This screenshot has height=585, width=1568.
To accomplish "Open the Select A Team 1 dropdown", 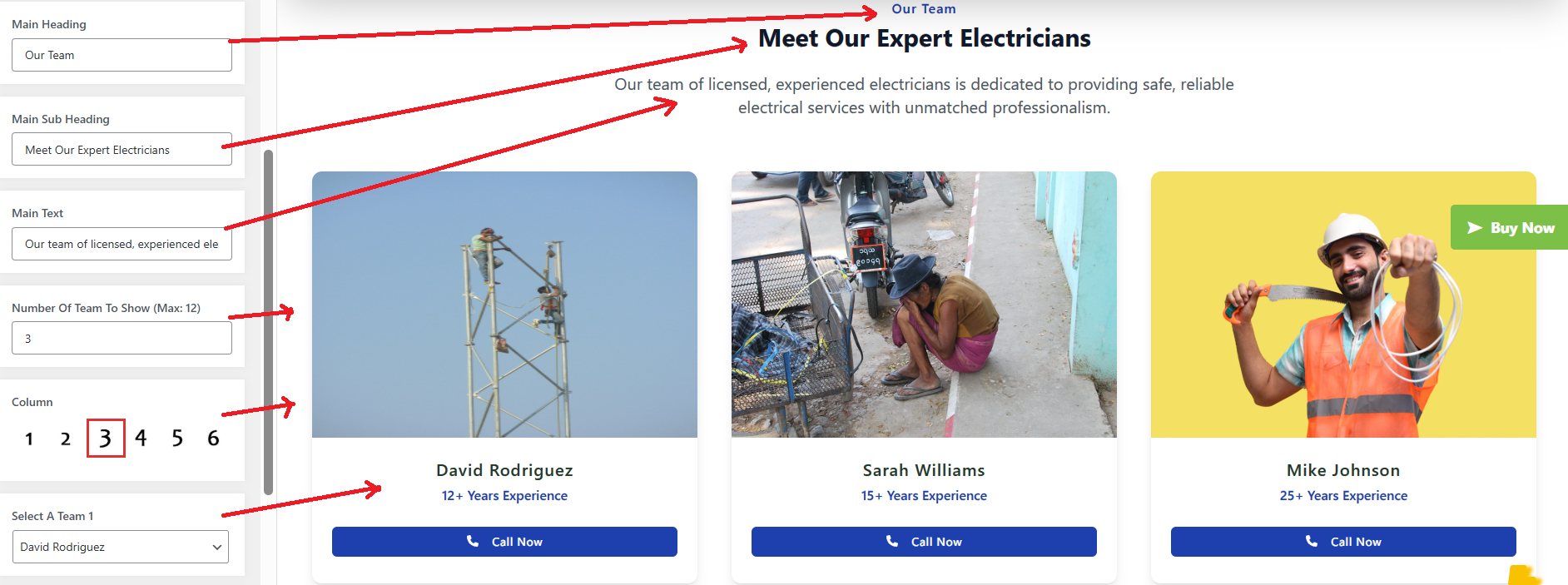I will pyautogui.click(x=121, y=547).
